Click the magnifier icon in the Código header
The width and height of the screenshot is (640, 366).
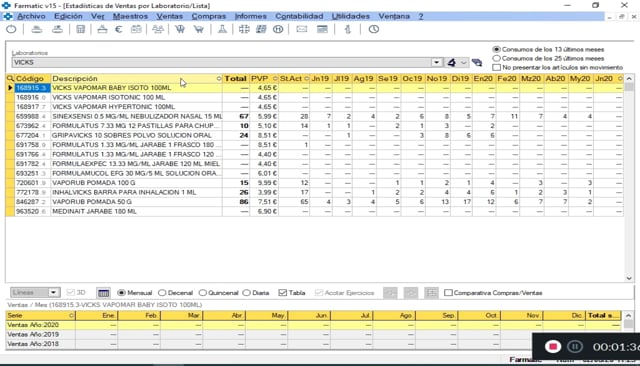[10, 78]
